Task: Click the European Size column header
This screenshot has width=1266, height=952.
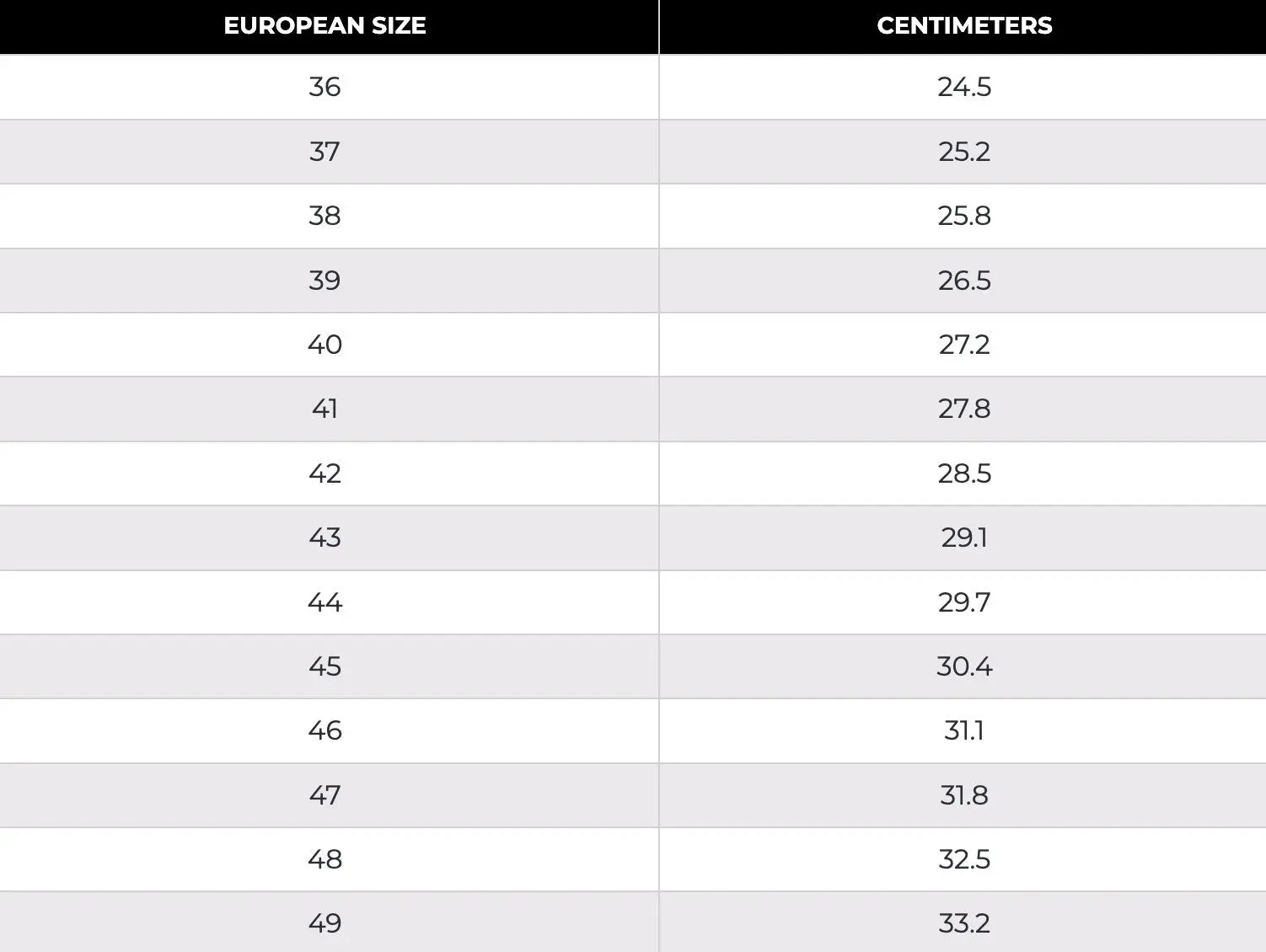Action: [325, 26]
